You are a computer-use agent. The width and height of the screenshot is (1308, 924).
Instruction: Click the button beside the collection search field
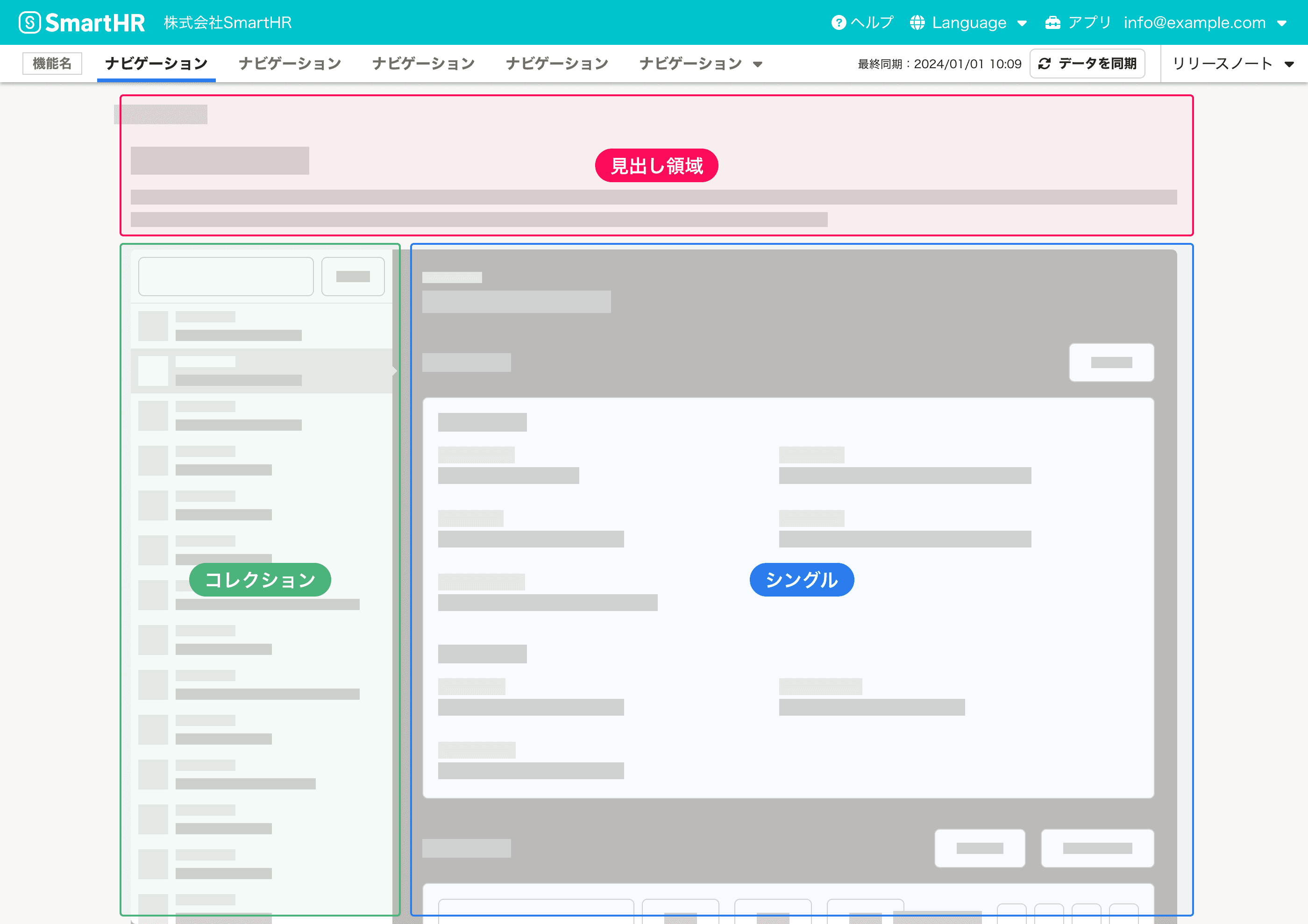click(353, 276)
